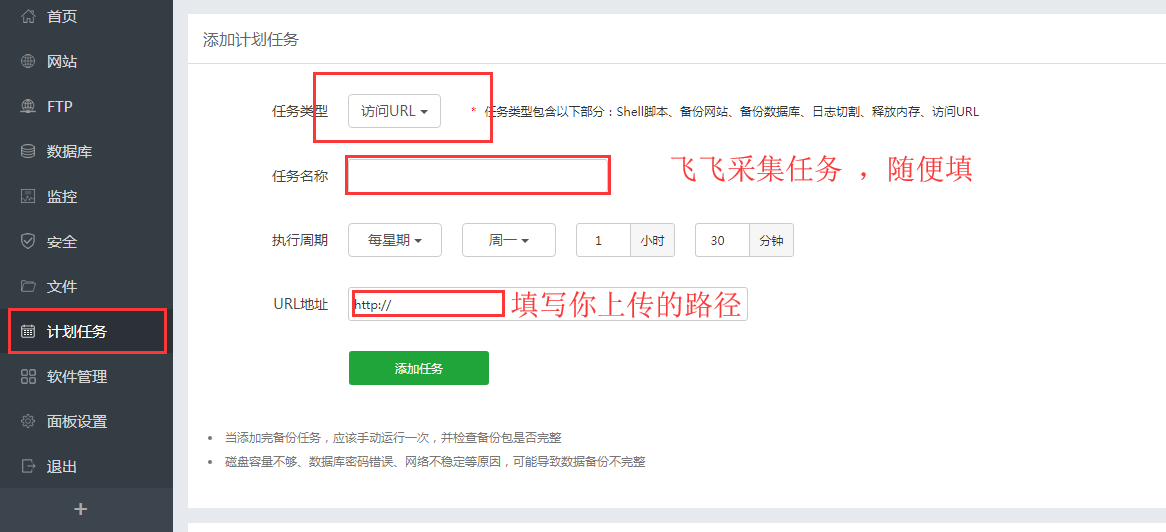Click the 执行周期 label
Image resolution: width=1166 pixels, height=532 pixels.
tap(300, 240)
